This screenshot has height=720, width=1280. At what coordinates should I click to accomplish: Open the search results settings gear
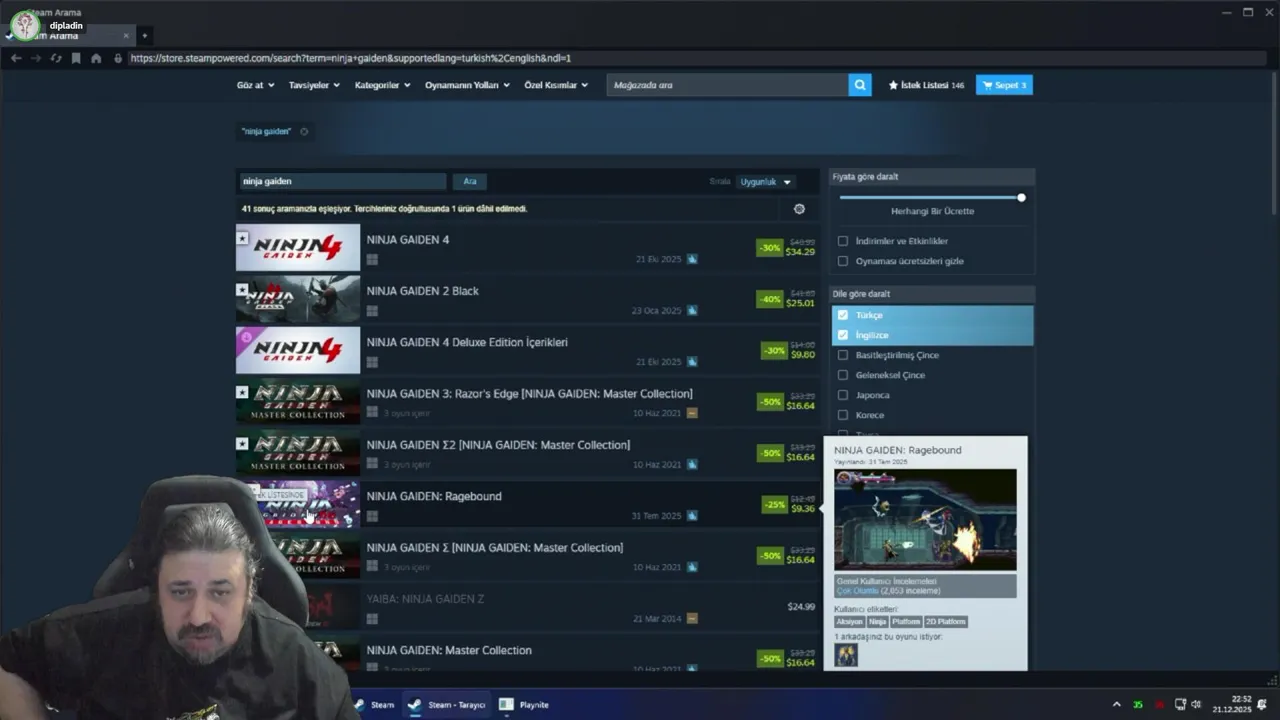pyautogui.click(x=799, y=209)
